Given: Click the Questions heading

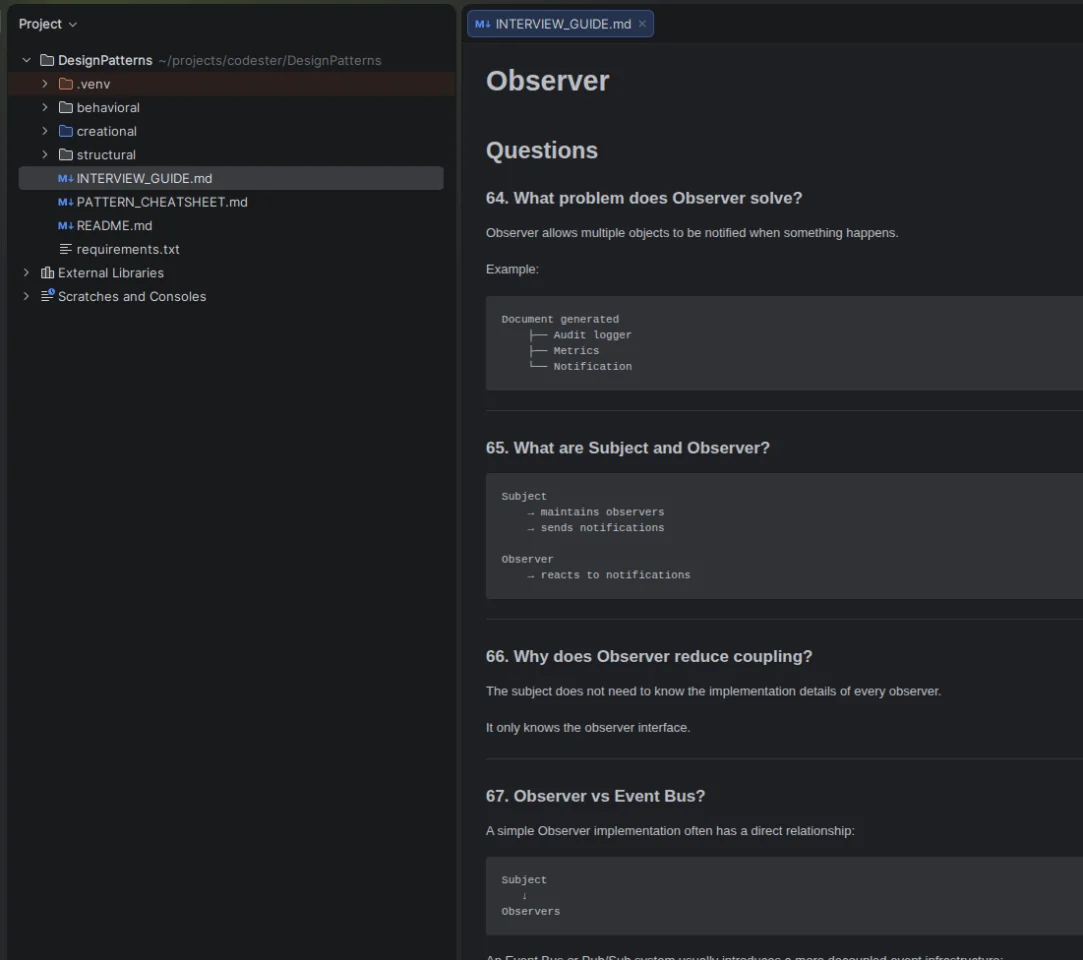Looking at the screenshot, I should [x=542, y=151].
